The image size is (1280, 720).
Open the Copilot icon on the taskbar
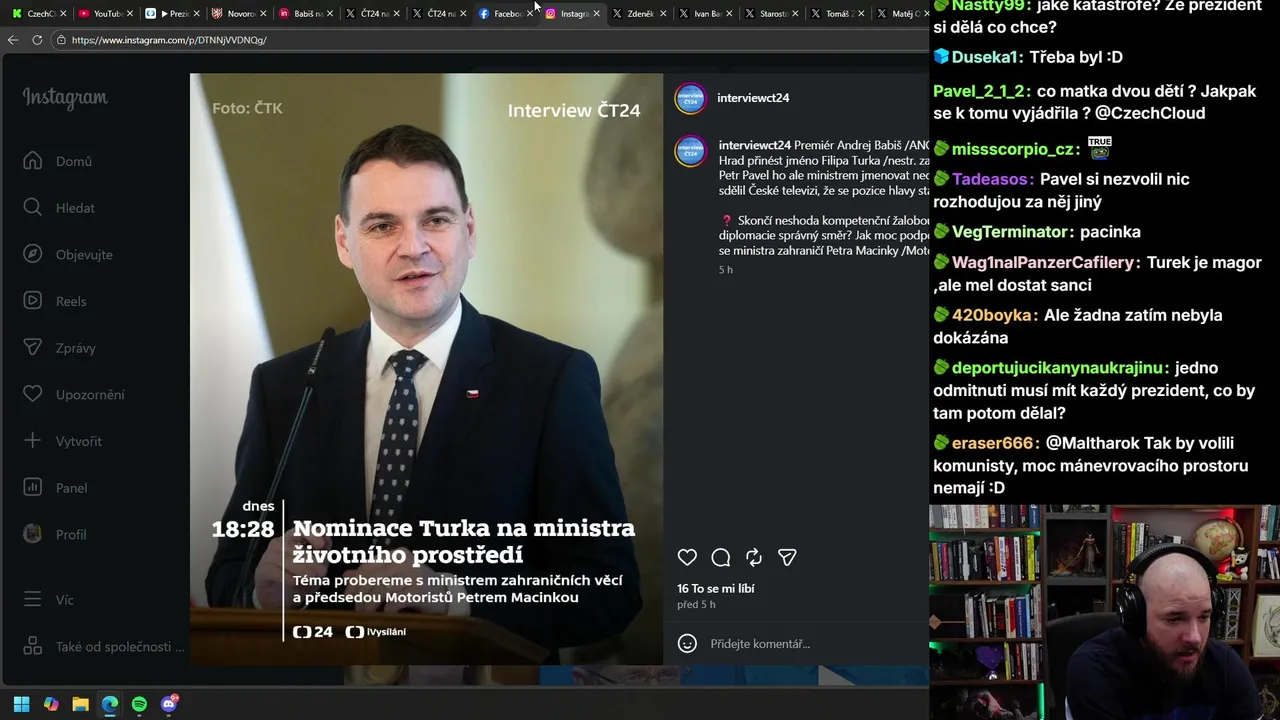[51, 704]
